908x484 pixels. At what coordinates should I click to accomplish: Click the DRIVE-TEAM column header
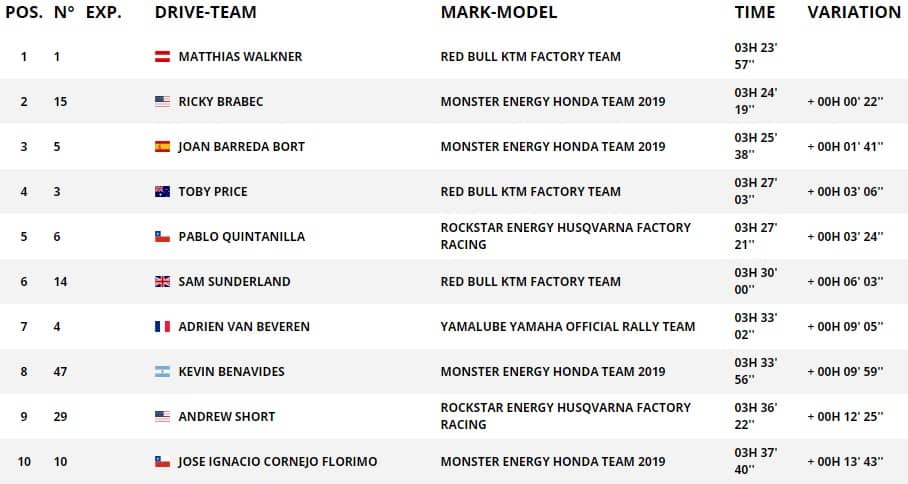tap(205, 13)
